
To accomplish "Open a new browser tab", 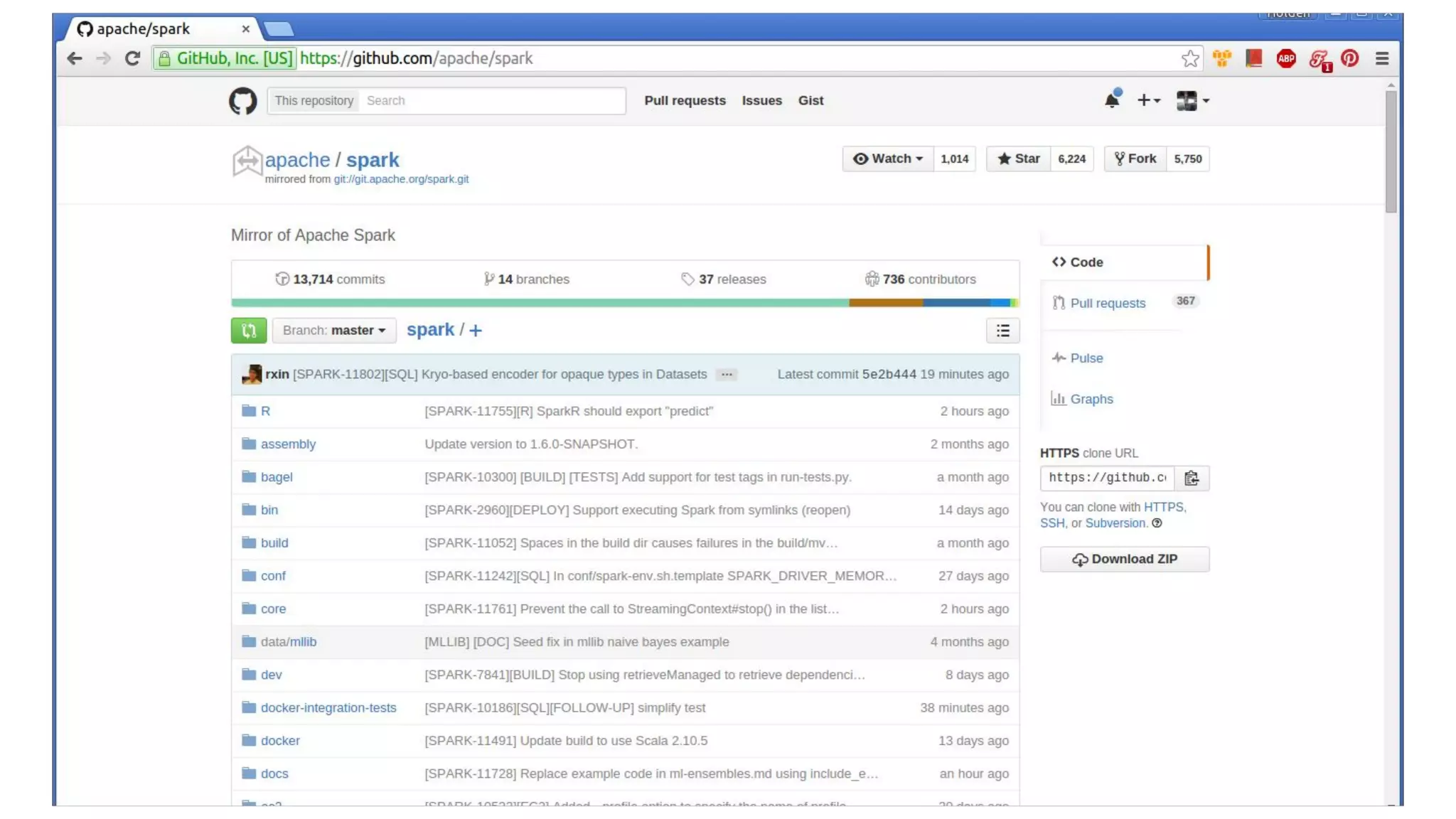I will coord(278,28).
